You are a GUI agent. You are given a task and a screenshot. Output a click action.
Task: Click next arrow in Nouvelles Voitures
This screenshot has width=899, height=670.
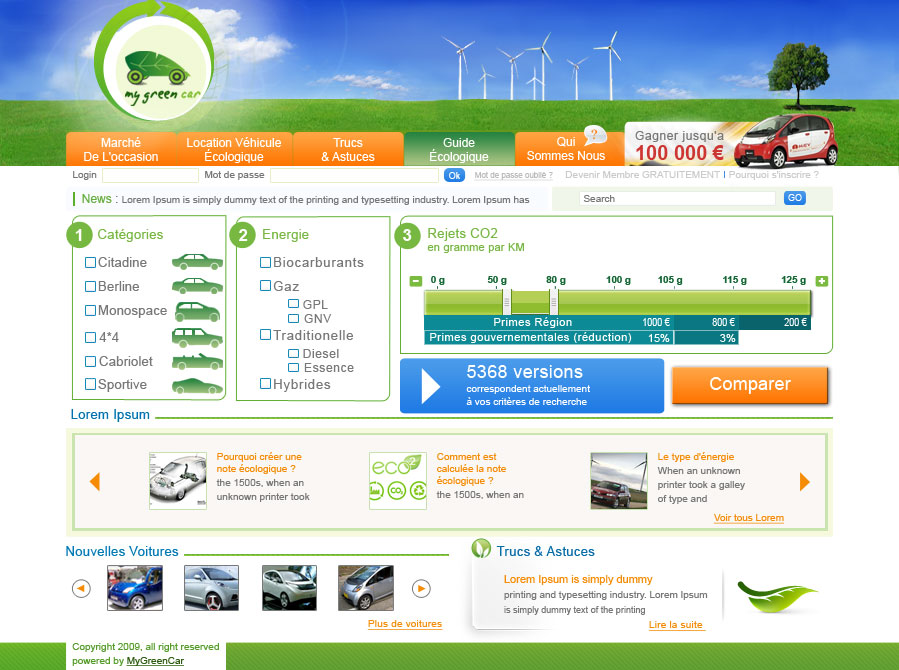tap(422, 589)
